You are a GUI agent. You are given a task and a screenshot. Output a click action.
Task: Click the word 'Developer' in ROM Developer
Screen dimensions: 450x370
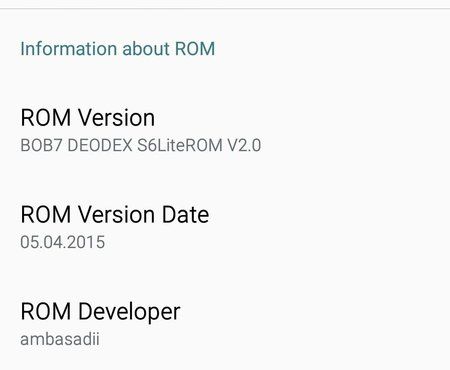tap(129, 312)
